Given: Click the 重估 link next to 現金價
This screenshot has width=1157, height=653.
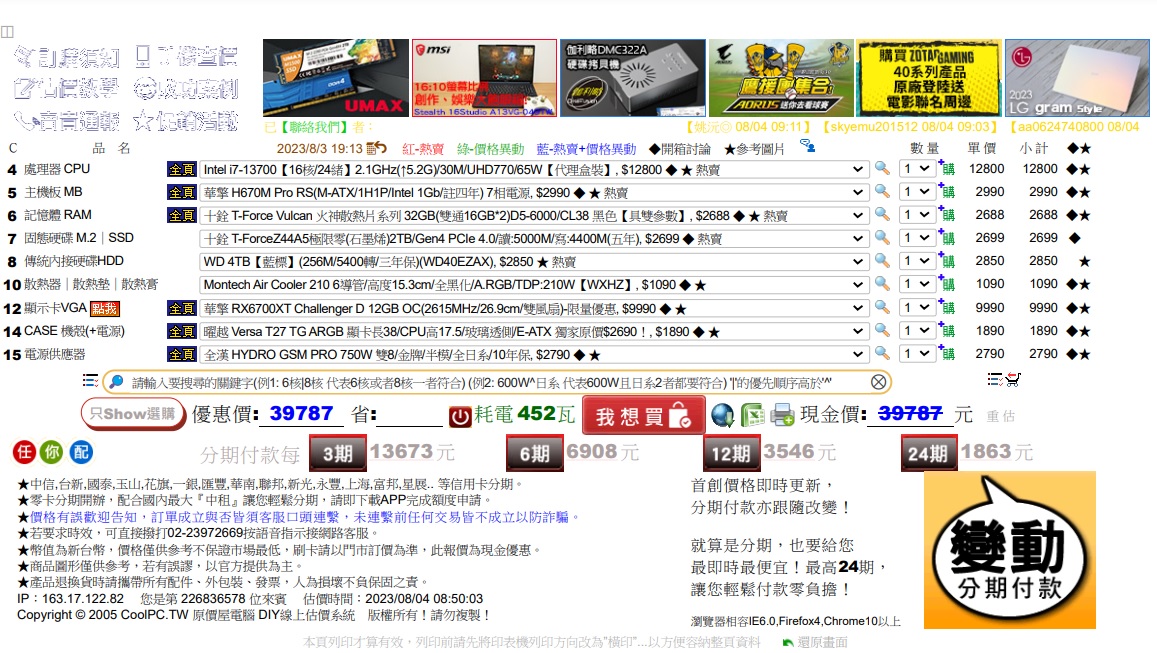Looking at the screenshot, I should pos(1001,416).
